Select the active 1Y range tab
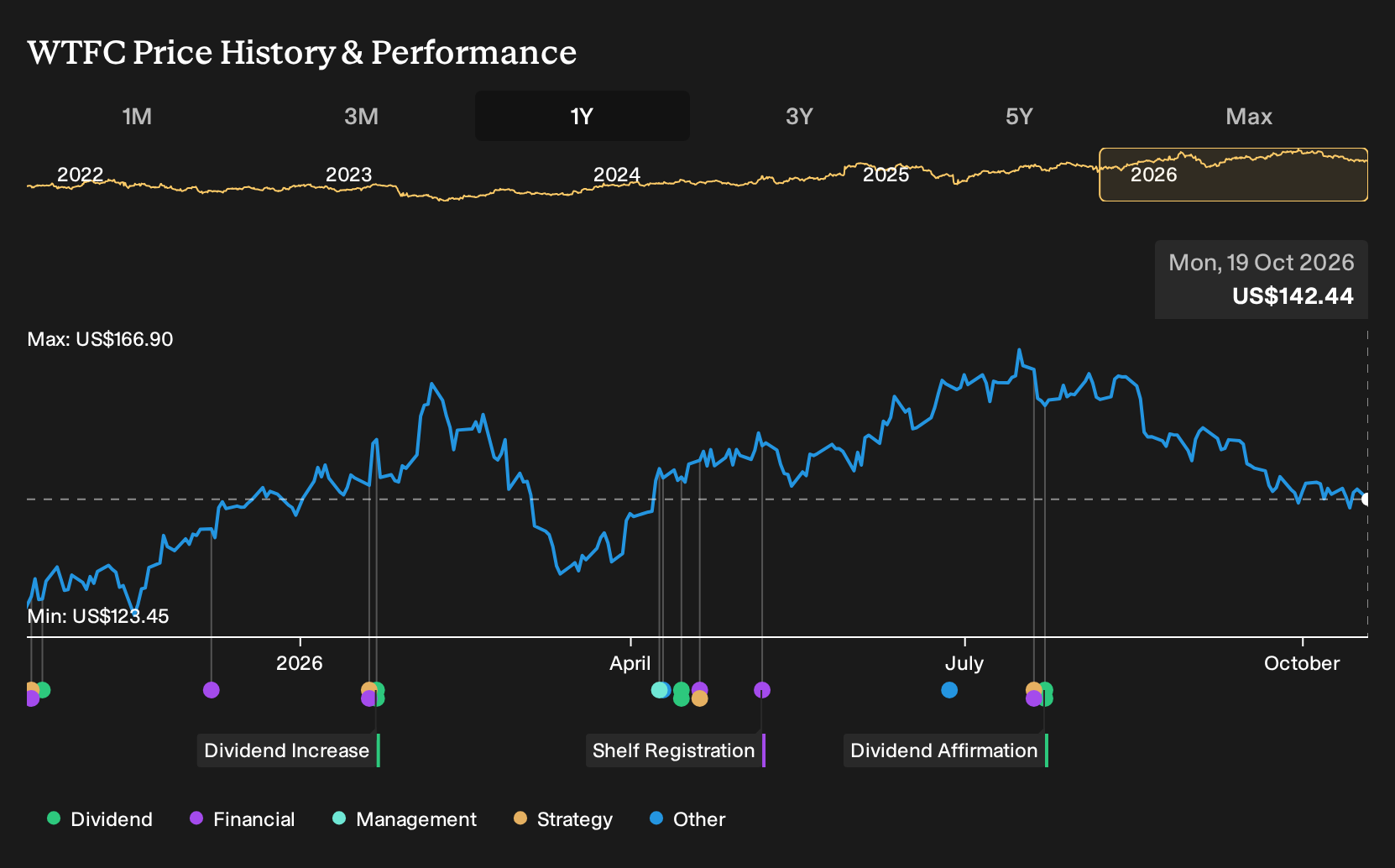The image size is (1395, 868). (583, 116)
